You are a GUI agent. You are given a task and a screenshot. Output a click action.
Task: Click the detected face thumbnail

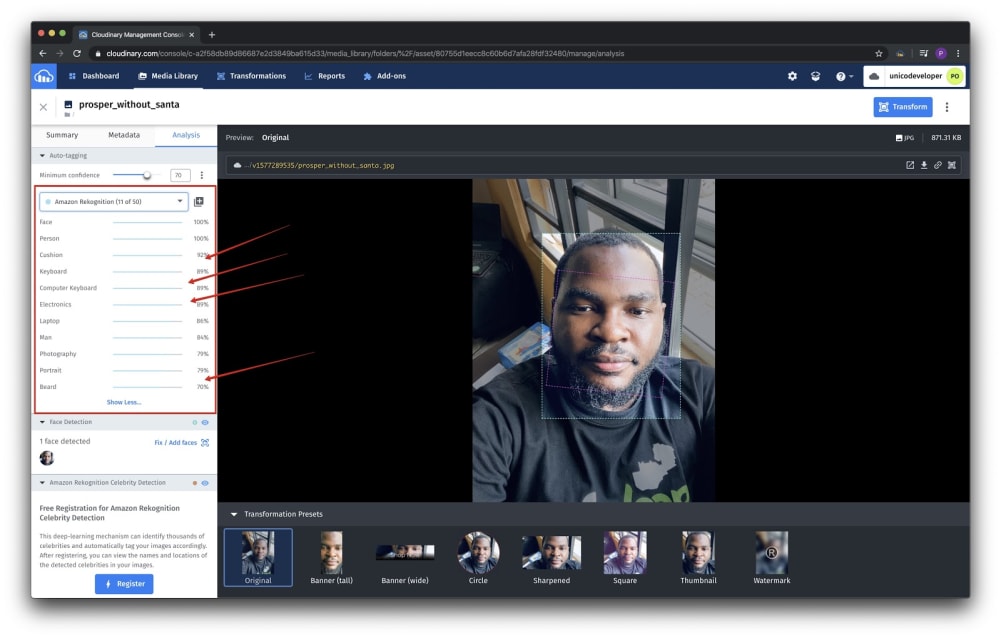click(x=47, y=458)
